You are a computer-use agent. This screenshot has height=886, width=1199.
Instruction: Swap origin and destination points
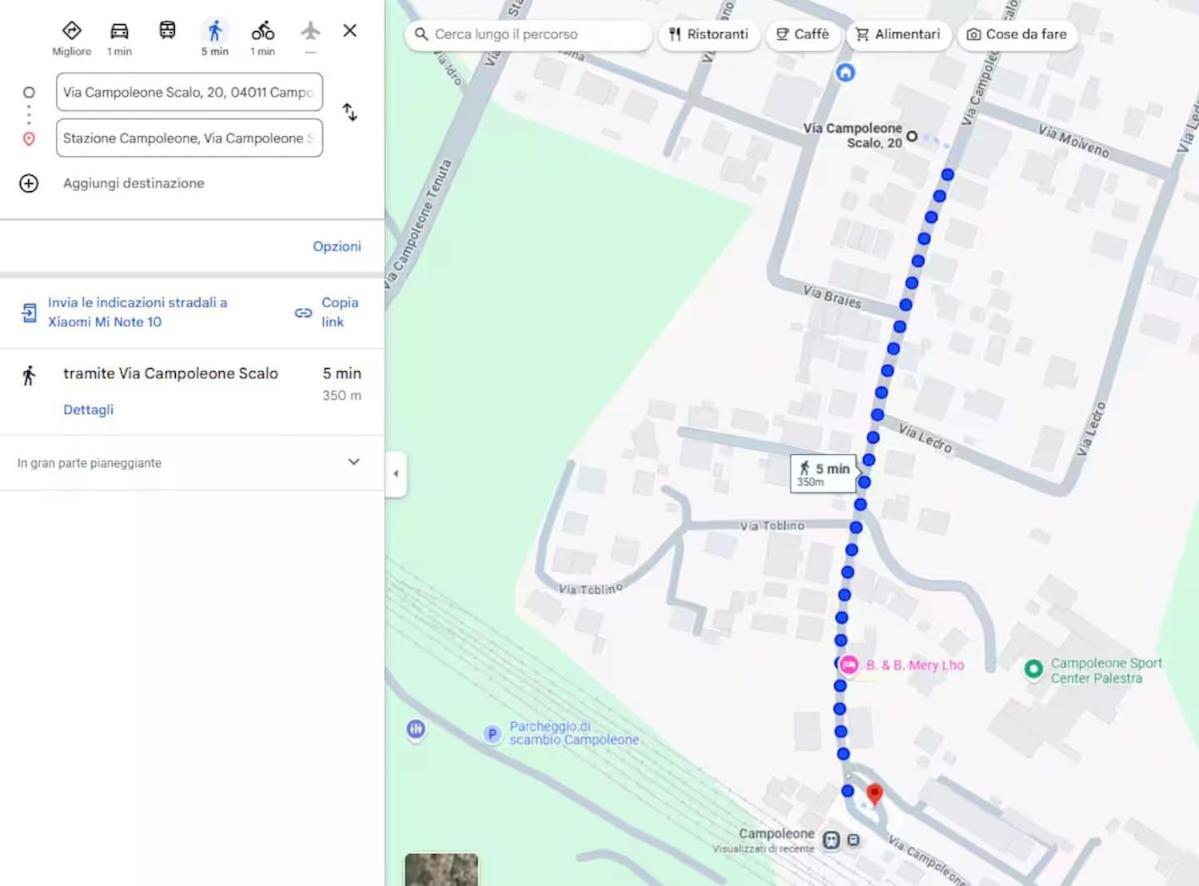coord(350,112)
